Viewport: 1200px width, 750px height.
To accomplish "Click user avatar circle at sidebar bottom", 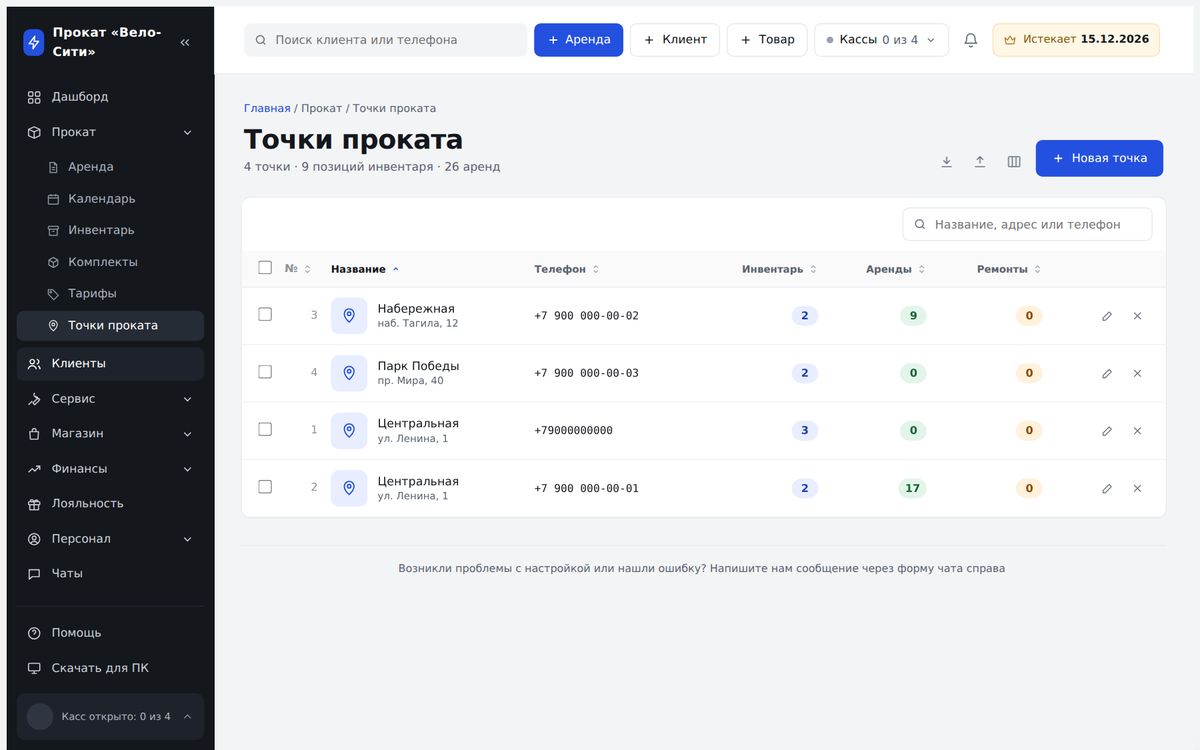I will point(40,716).
